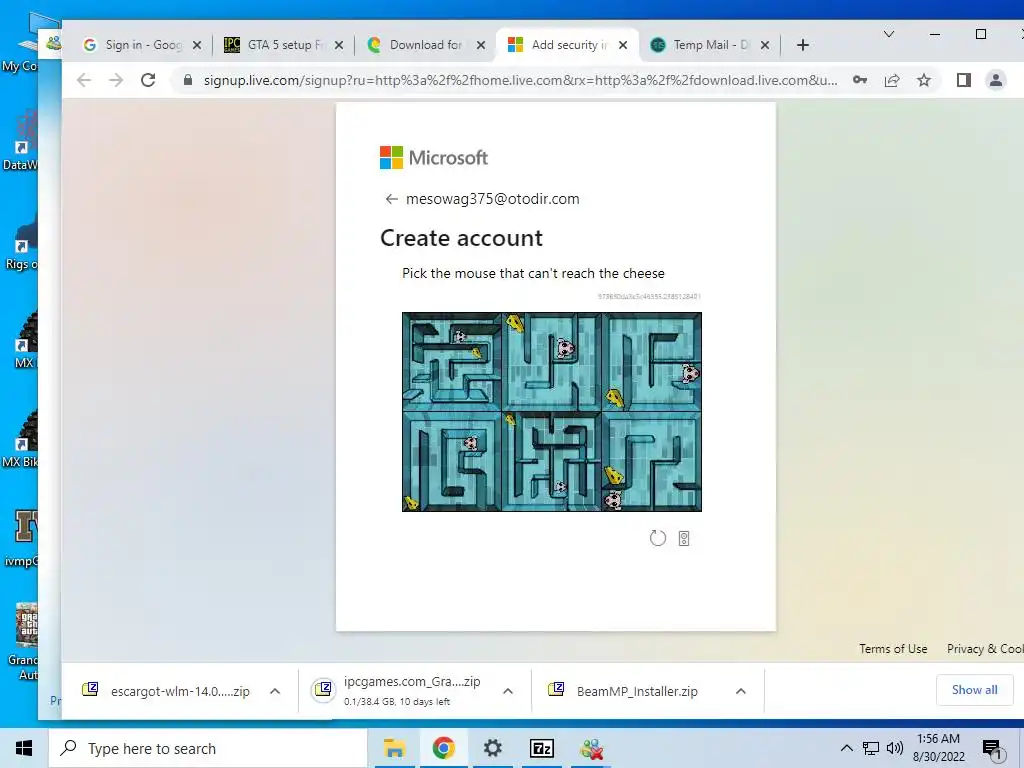Open the taskbar clock and date

(x=938, y=748)
